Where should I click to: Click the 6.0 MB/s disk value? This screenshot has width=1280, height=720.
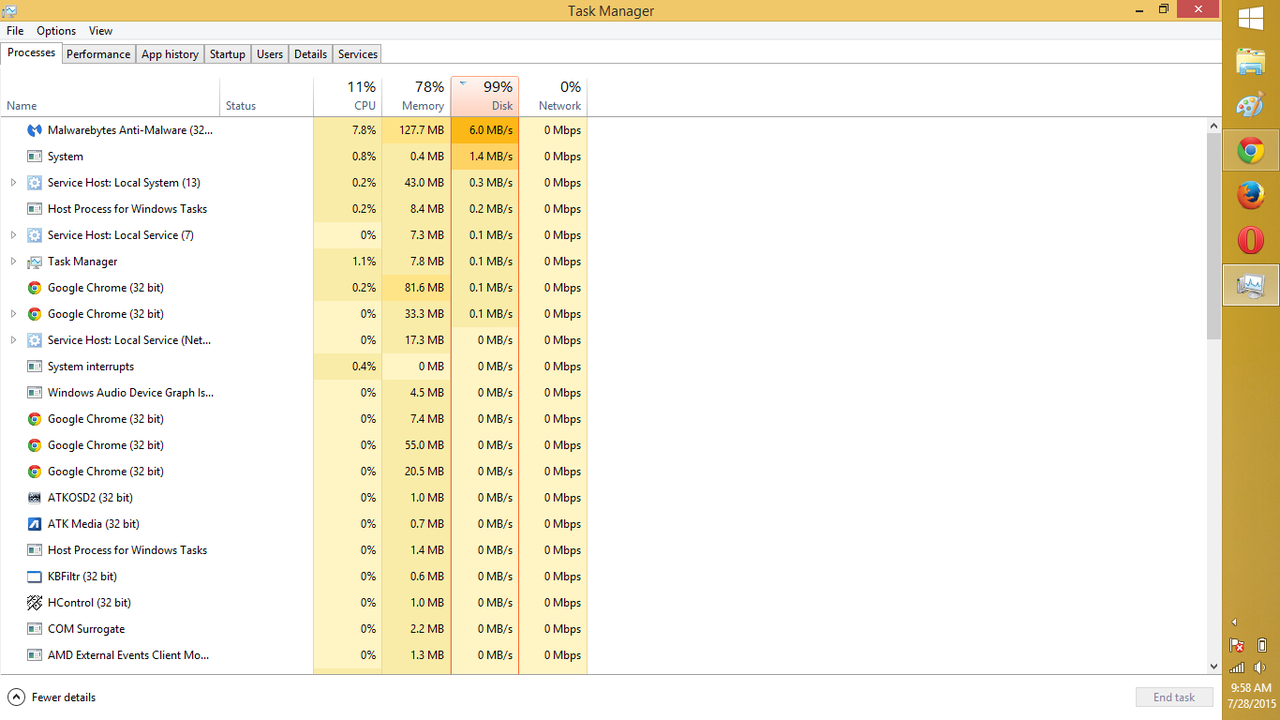click(x=491, y=130)
